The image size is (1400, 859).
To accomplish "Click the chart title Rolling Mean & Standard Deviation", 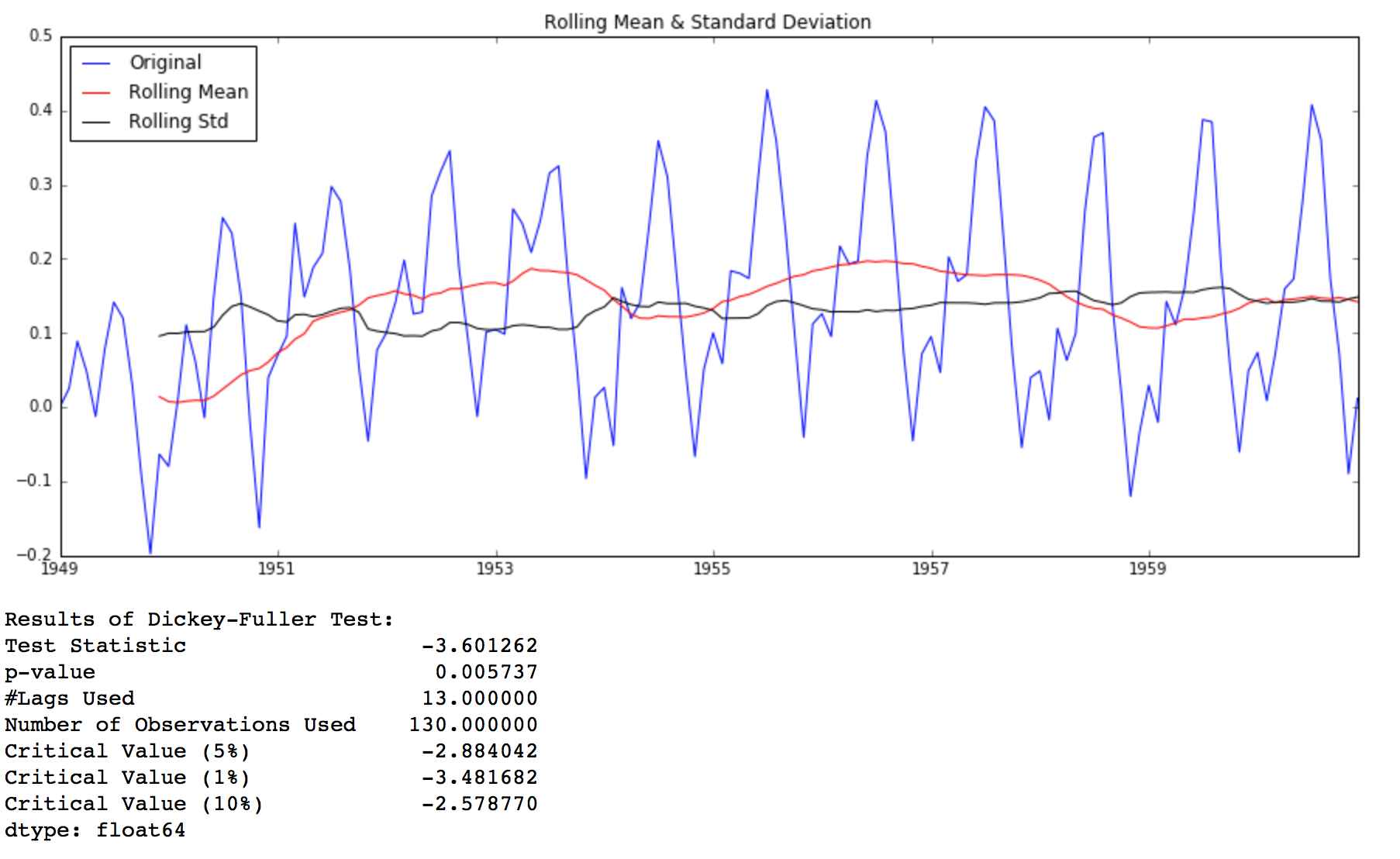I will point(707,22).
